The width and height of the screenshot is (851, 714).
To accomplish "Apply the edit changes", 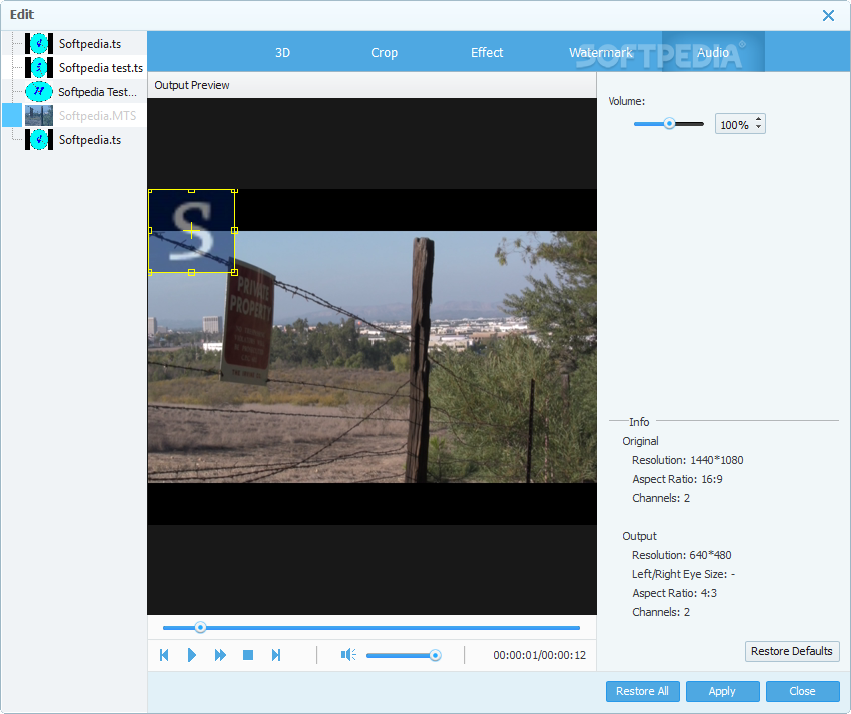I will (x=722, y=691).
